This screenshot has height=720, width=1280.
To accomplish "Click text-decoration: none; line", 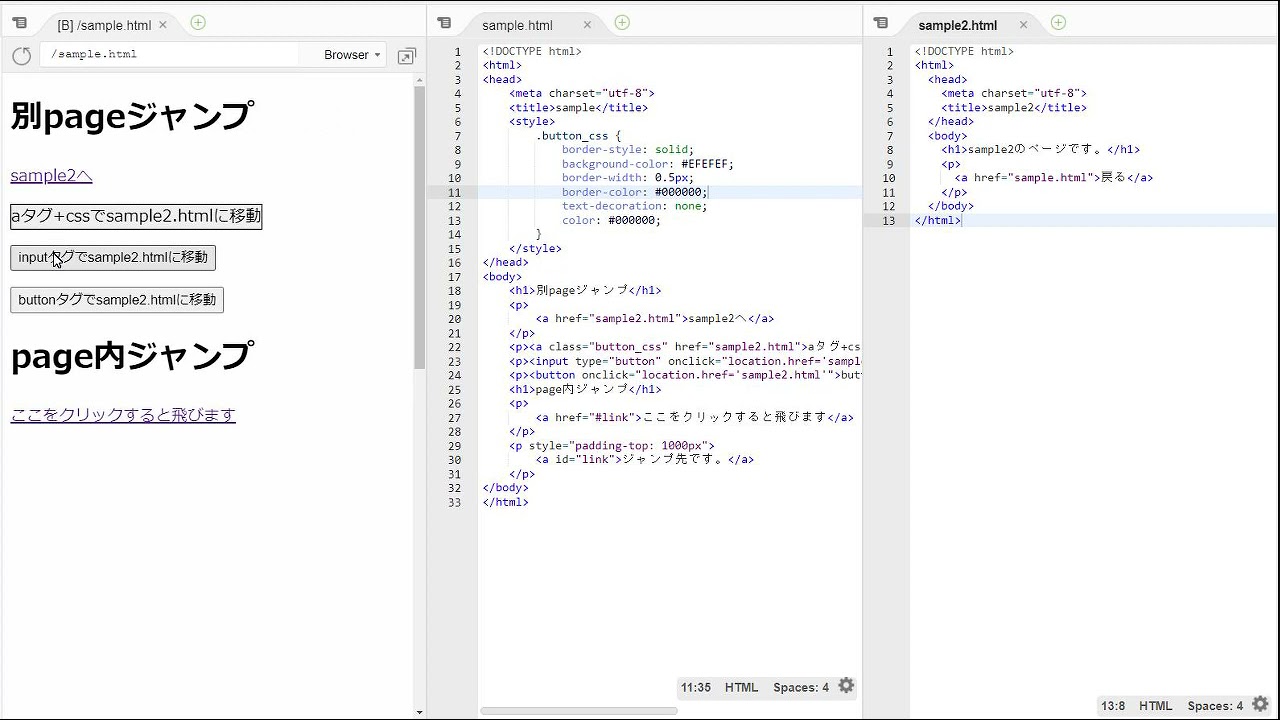I will tap(634, 206).
